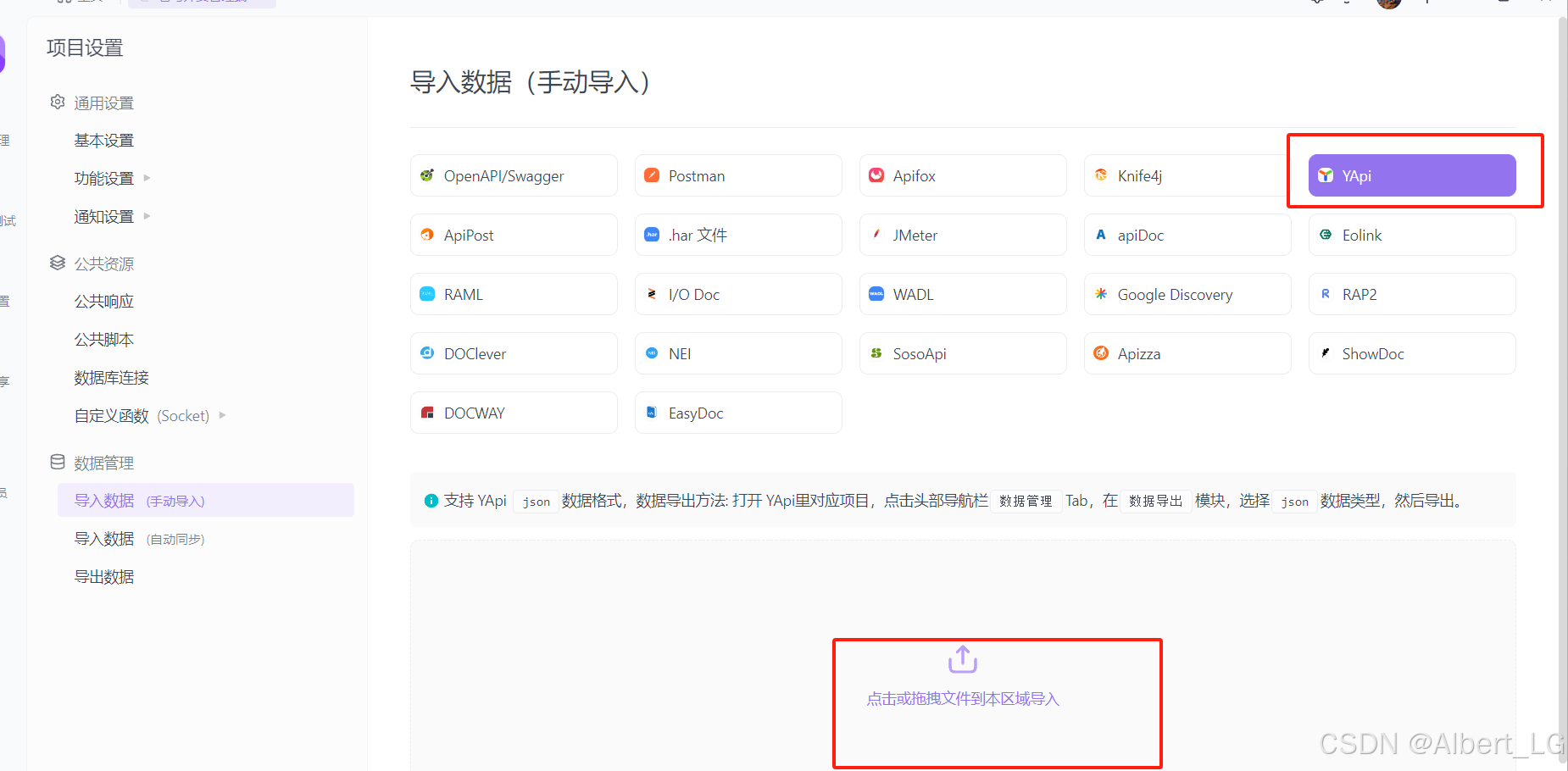Click the 公共资源 section heading
The width and height of the screenshot is (1568, 771).
point(103,263)
